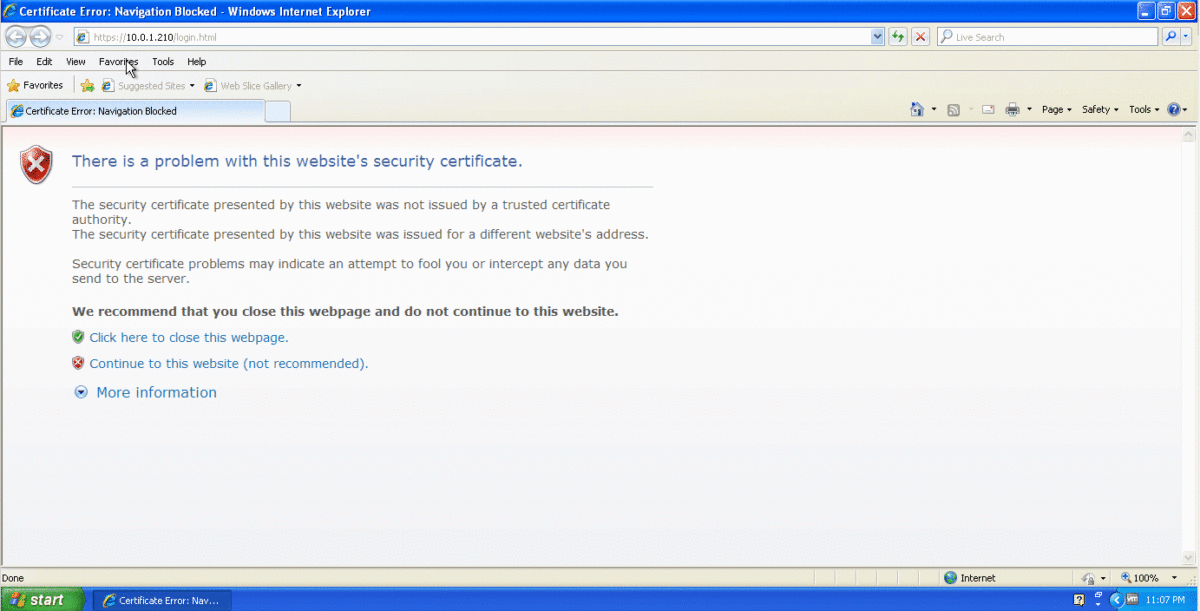This screenshot has height=611, width=1200.
Task: Open the Safety dropdown menu
Action: [x=1100, y=110]
